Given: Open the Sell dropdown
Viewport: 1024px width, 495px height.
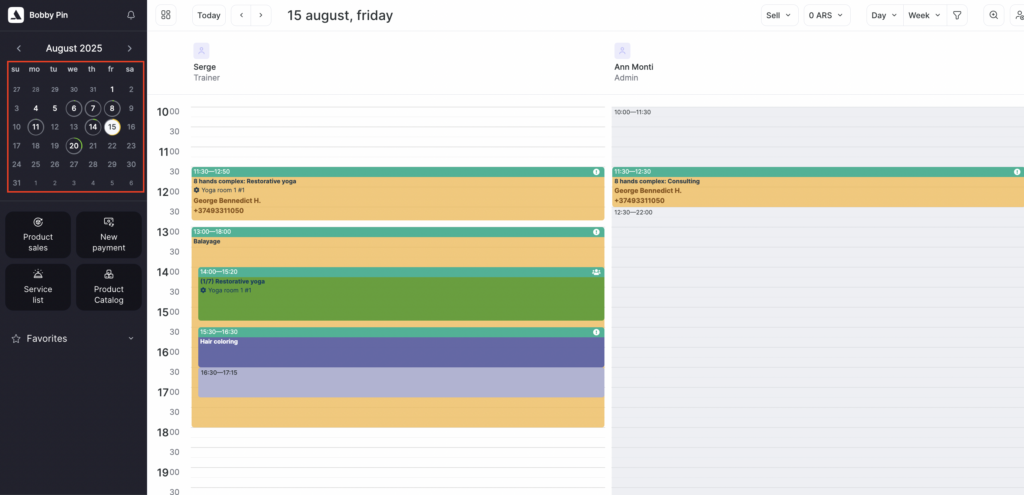Looking at the screenshot, I should [x=778, y=15].
